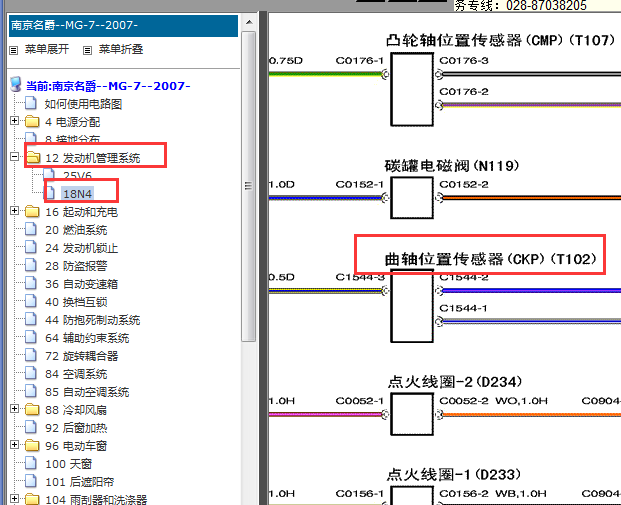Click page icon of 36 自动变速箱
Screen dimensions: 621x505
pos(31,283)
